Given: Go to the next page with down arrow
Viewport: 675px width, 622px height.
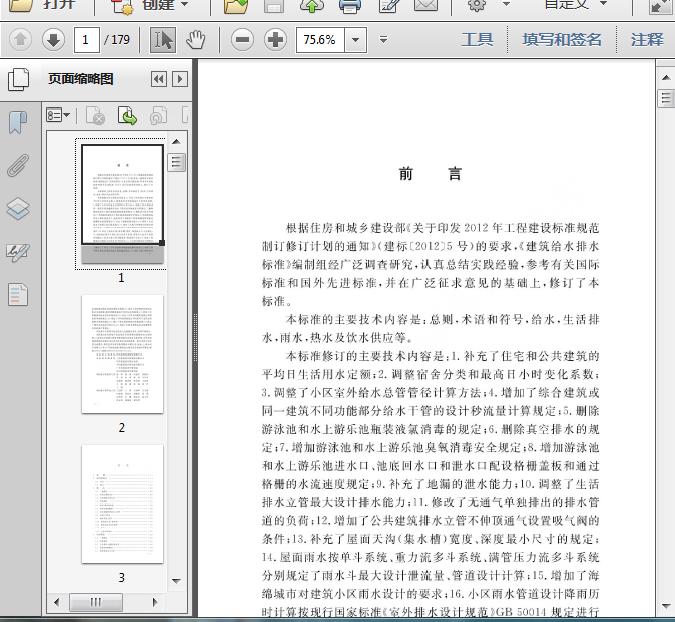Looking at the screenshot, I should point(53,40).
